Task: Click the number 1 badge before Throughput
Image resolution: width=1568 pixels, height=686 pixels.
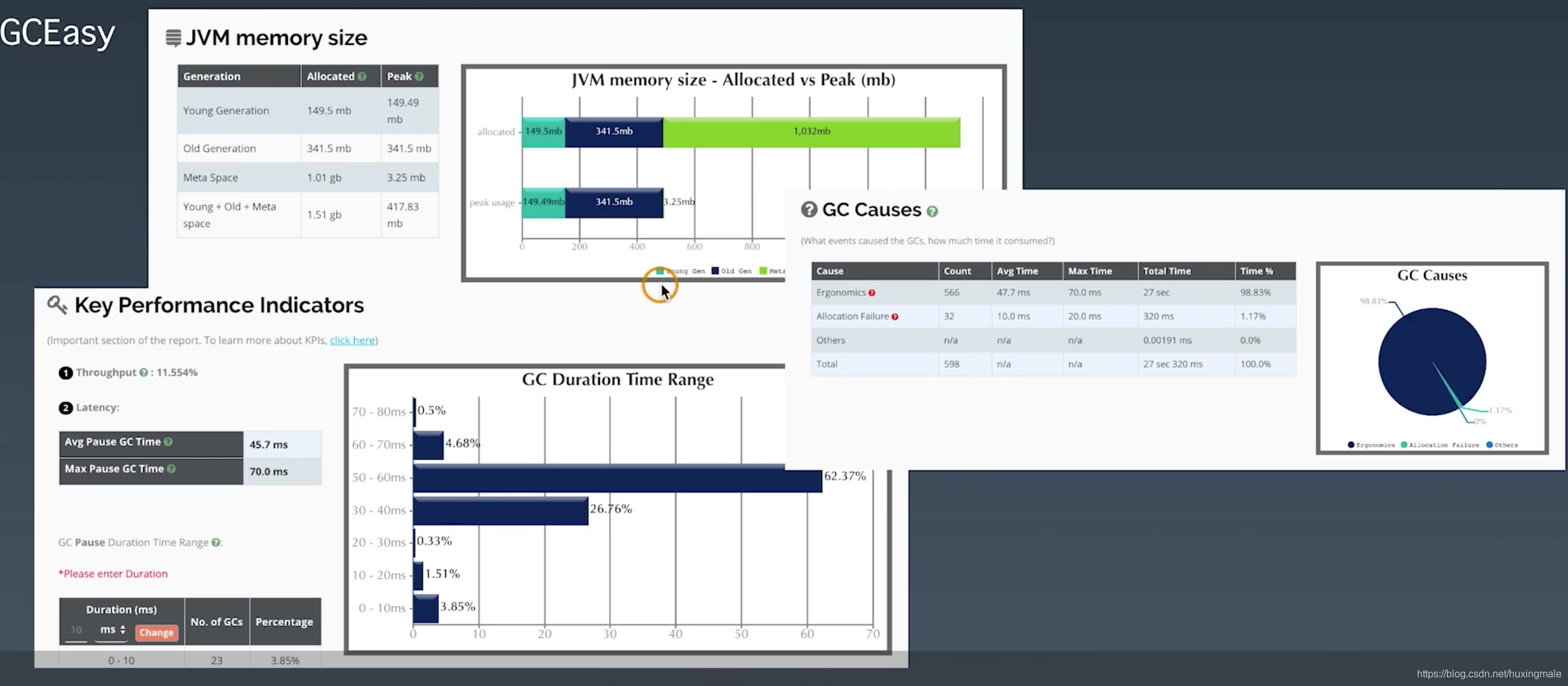Action: 65,373
